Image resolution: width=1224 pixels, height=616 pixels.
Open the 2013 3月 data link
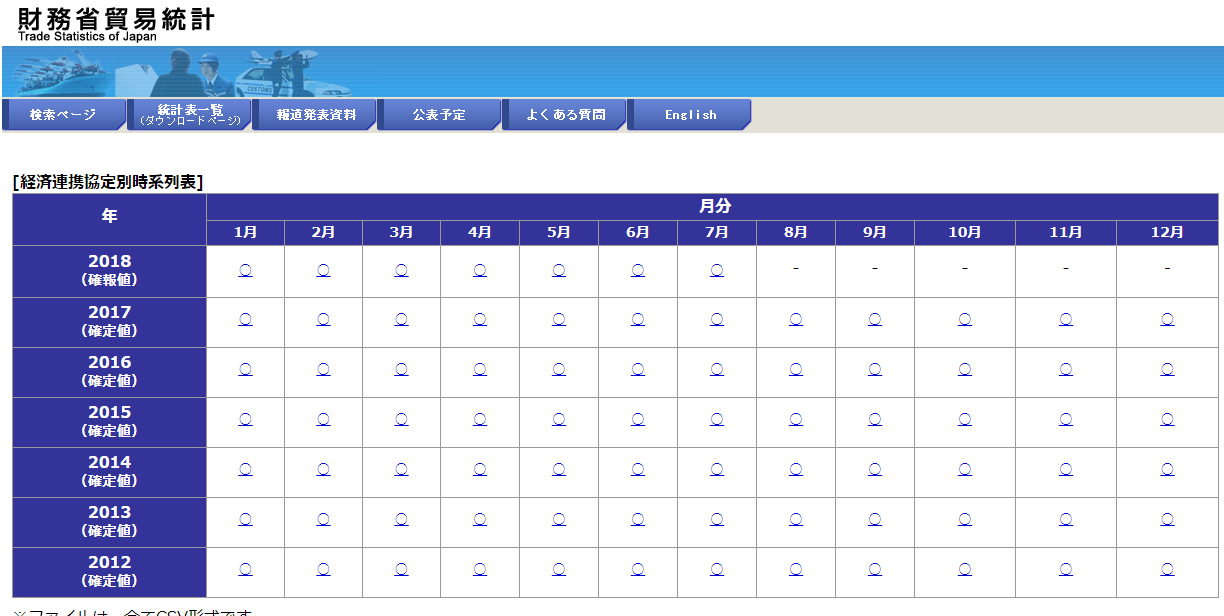point(401,520)
